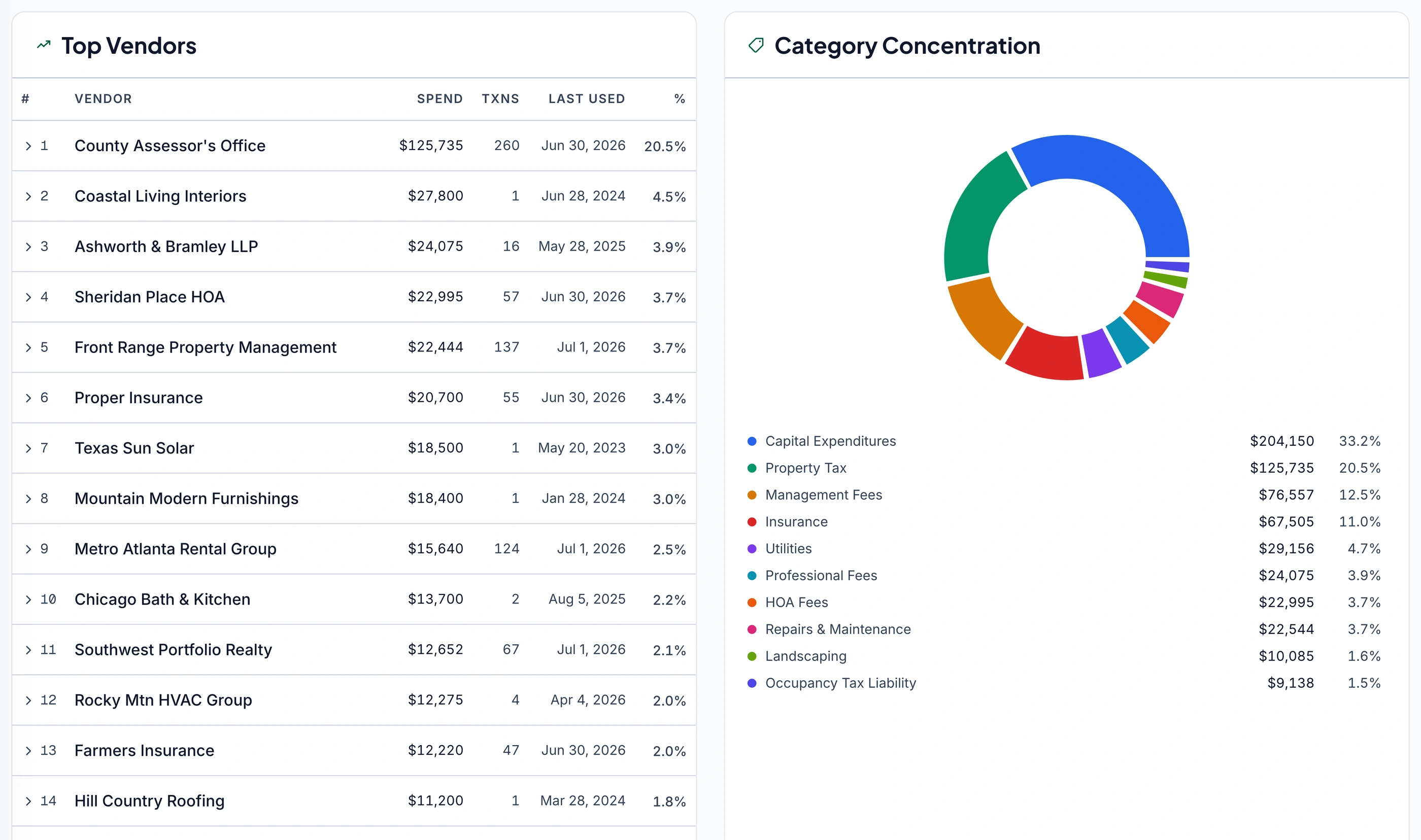Expand the Sheridan Place HOA row

[28, 297]
